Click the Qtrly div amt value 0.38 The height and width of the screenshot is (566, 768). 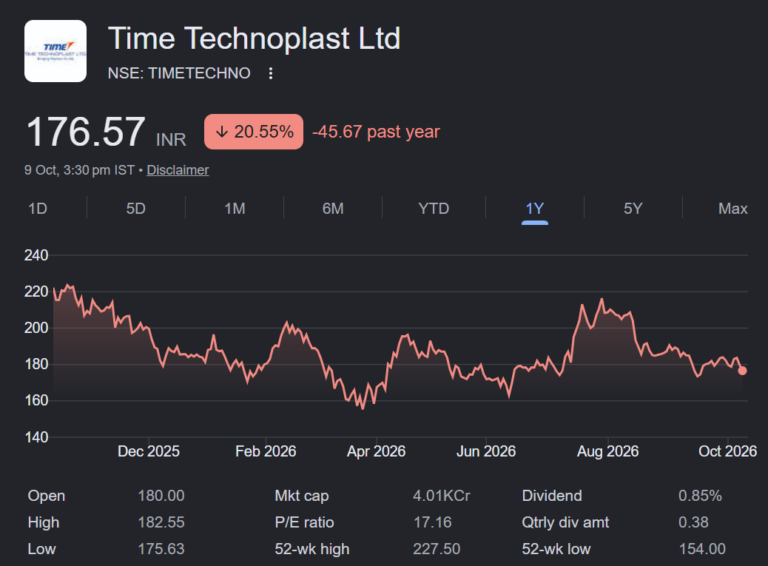coord(693,522)
